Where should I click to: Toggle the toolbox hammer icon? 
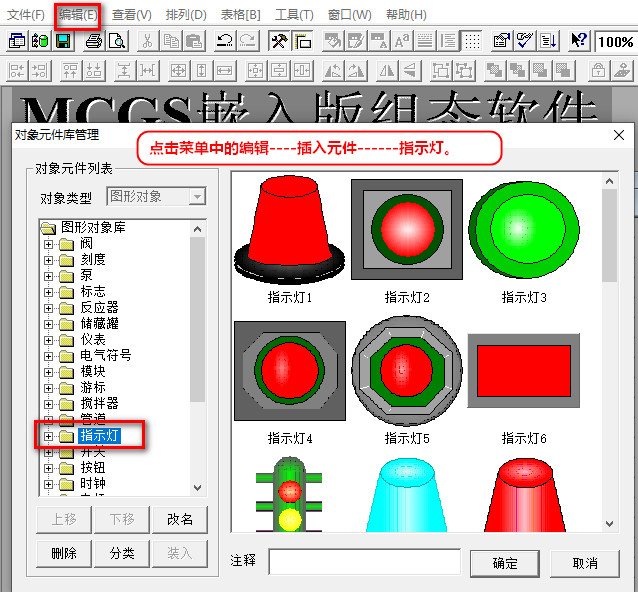(x=279, y=41)
